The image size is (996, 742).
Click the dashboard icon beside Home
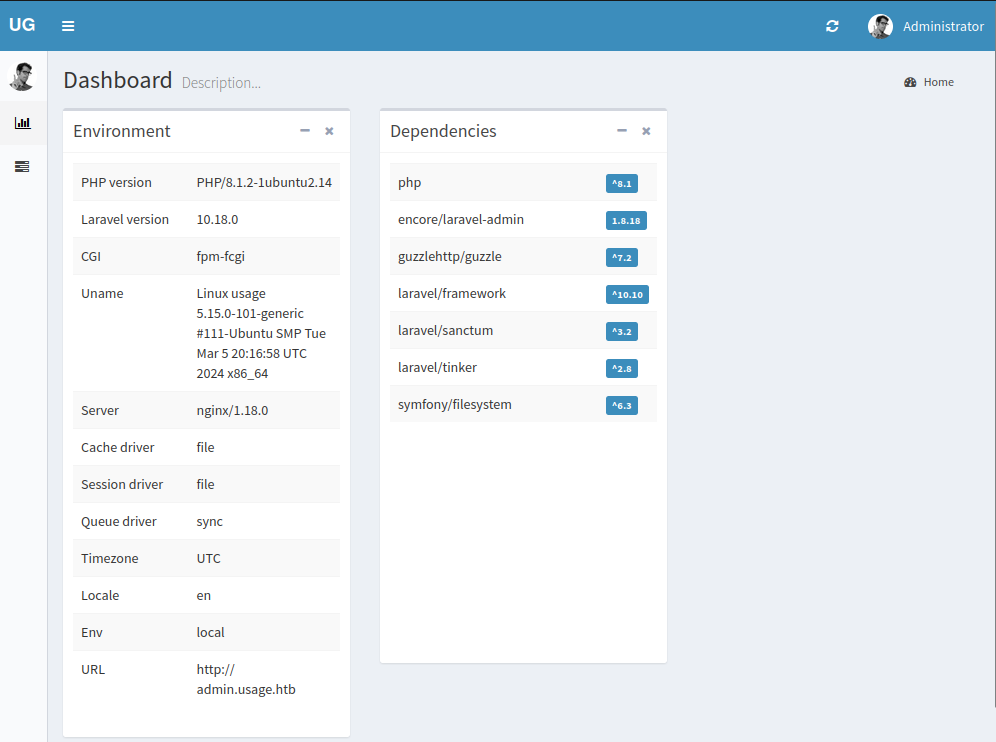[910, 82]
